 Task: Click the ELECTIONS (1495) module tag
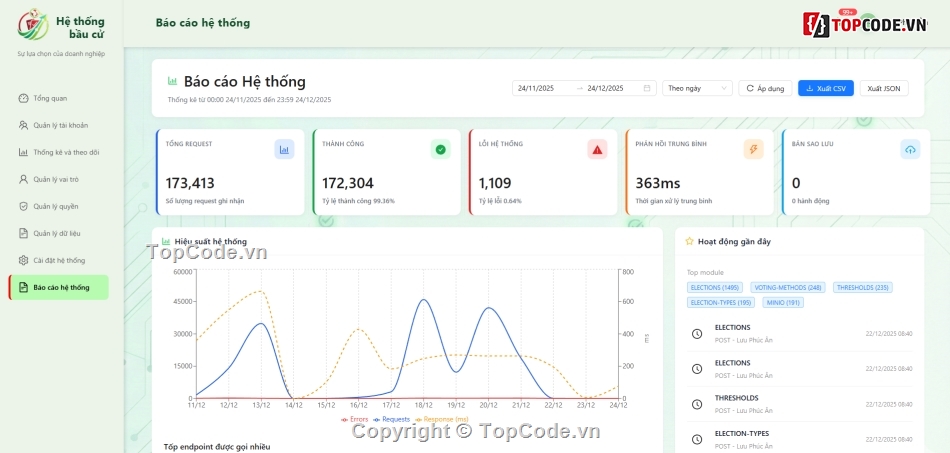click(715, 288)
